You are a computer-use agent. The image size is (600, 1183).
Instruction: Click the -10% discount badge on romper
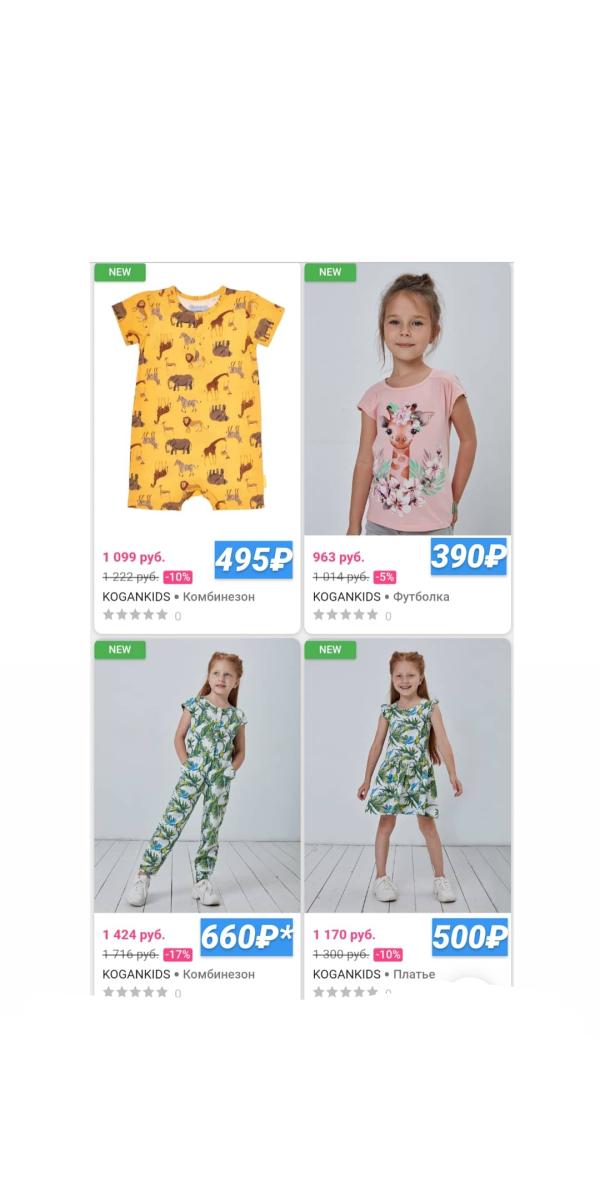click(178, 577)
